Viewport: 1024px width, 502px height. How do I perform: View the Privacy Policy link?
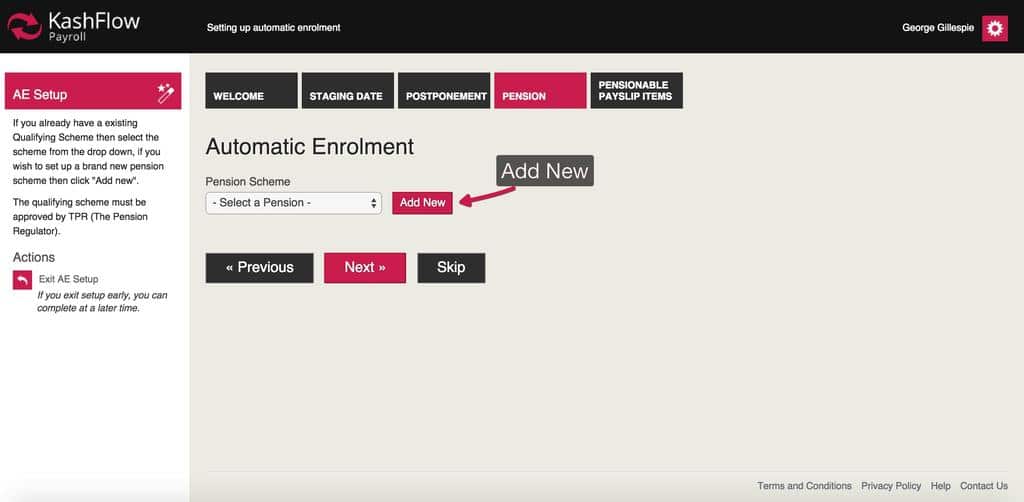891,486
